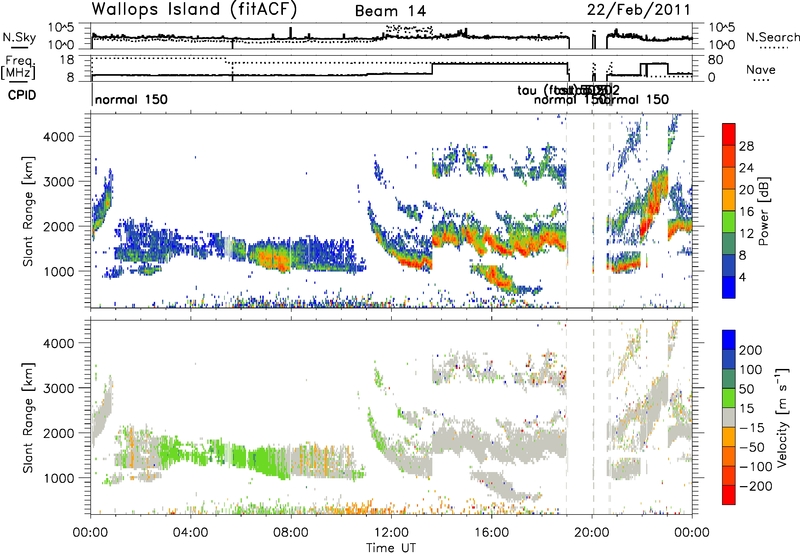Click the 'CPID' row label
The image size is (800, 554).
coord(22,95)
